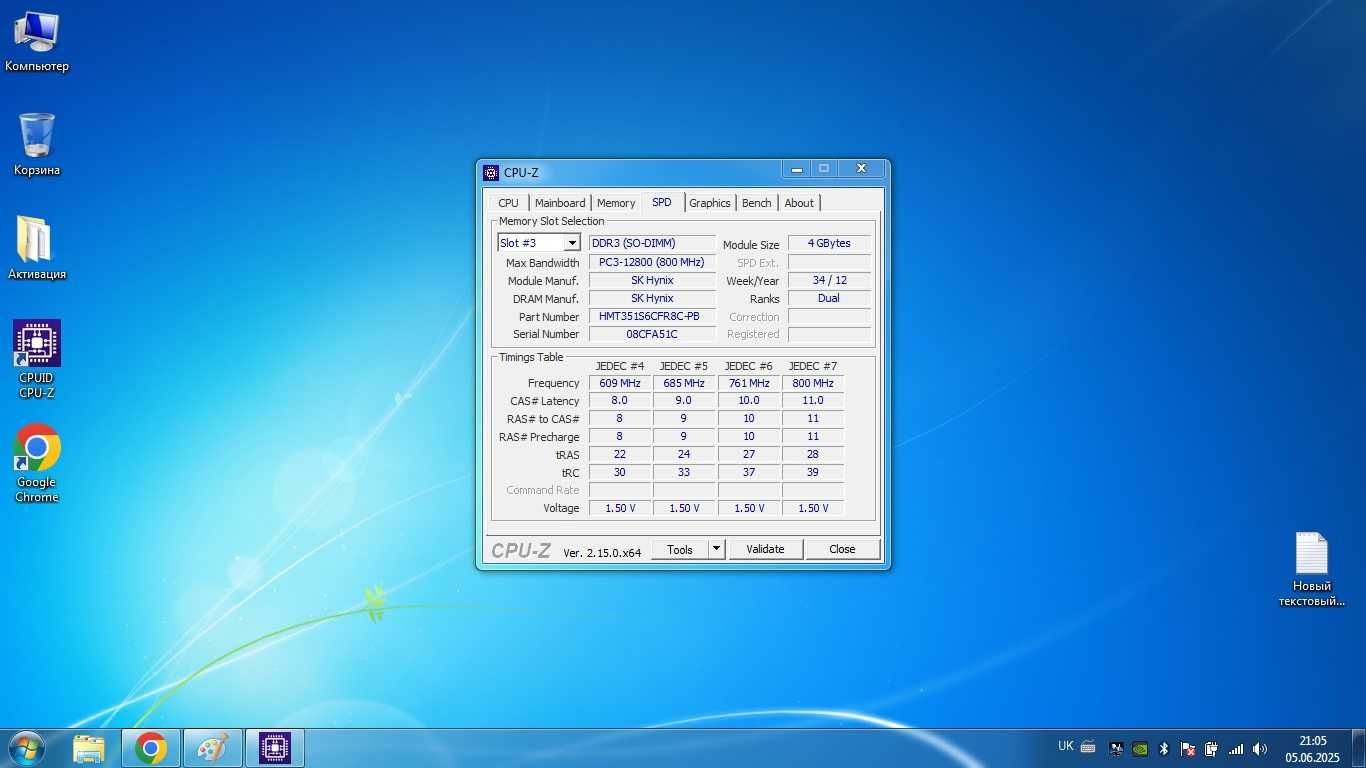Open the on-screen keyboard tray icon
This screenshot has height=768, width=1366.
(x=1088, y=747)
